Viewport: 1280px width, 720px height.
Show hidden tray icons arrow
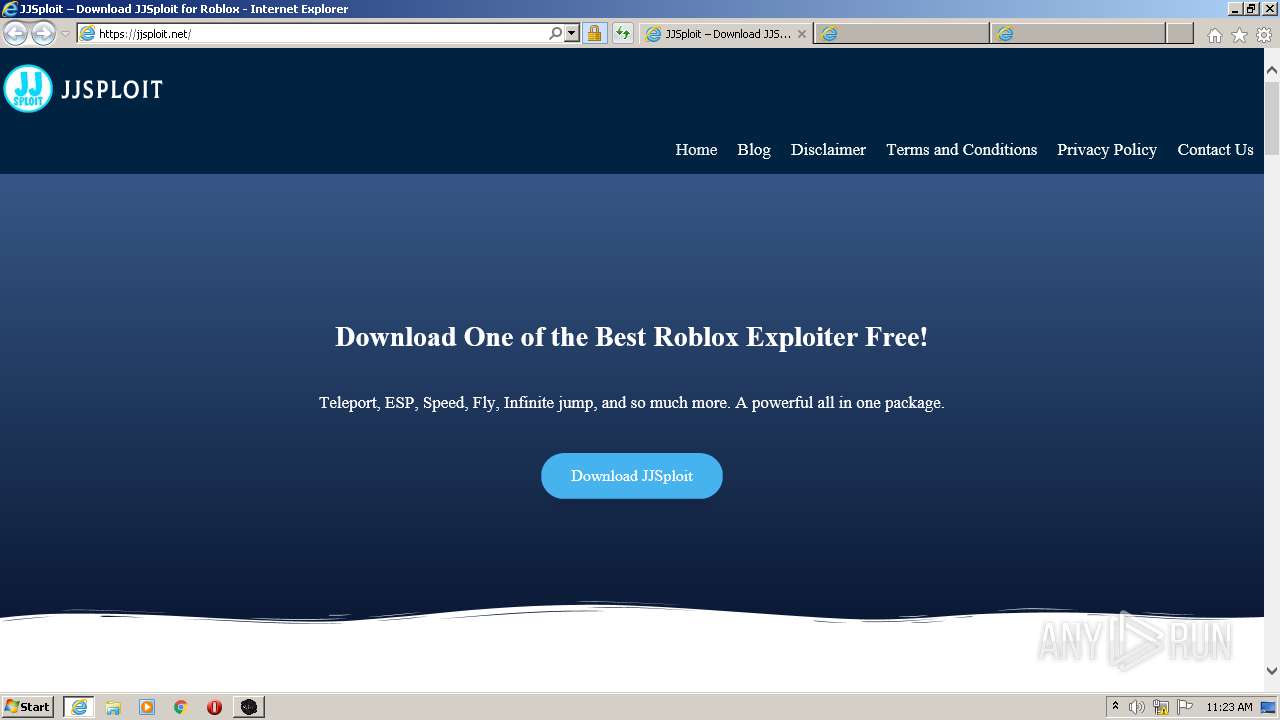click(1115, 707)
